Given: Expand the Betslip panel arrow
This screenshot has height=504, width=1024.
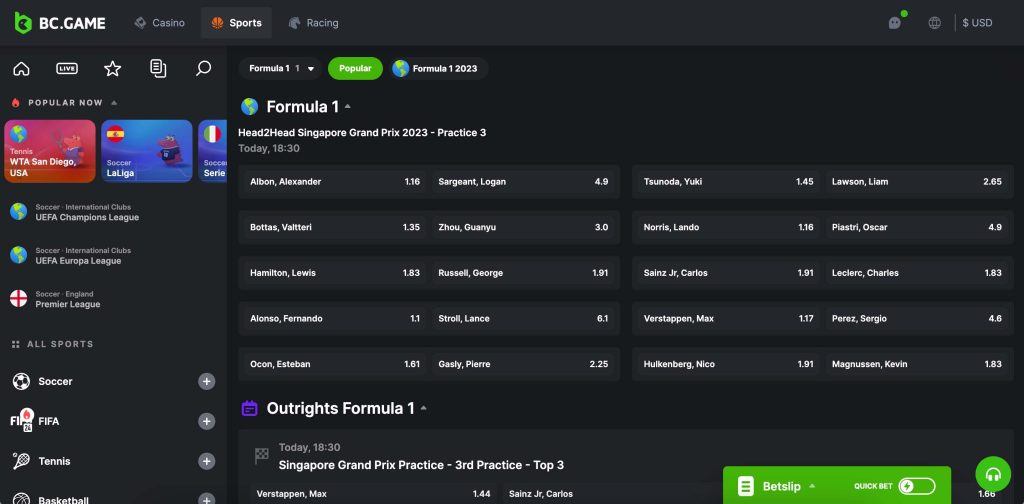Looking at the screenshot, I should 812,486.
